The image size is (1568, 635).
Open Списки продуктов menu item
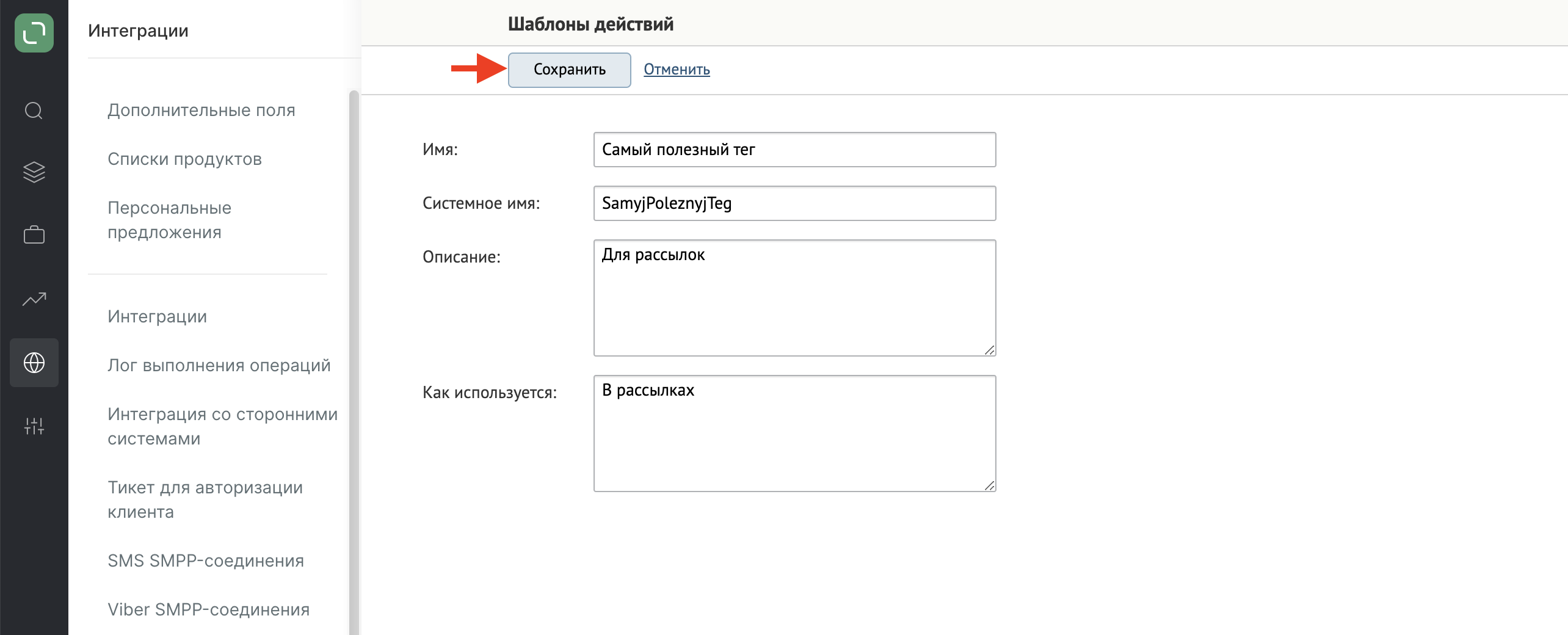tap(184, 159)
